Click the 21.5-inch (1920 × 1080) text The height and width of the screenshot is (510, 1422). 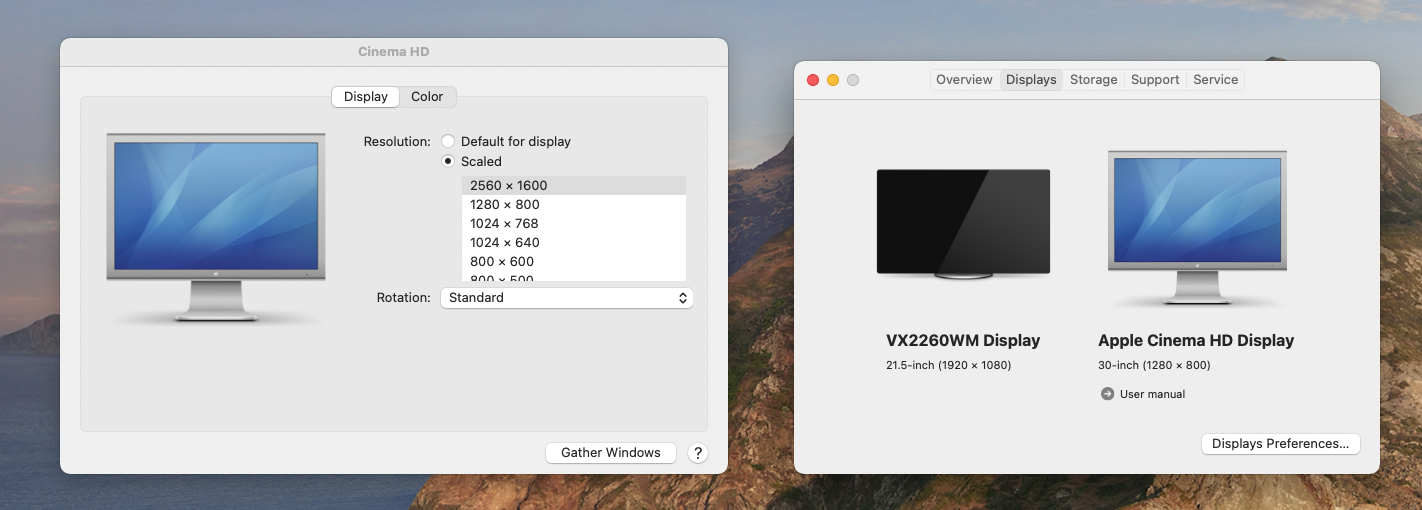[x=948, y=365]
